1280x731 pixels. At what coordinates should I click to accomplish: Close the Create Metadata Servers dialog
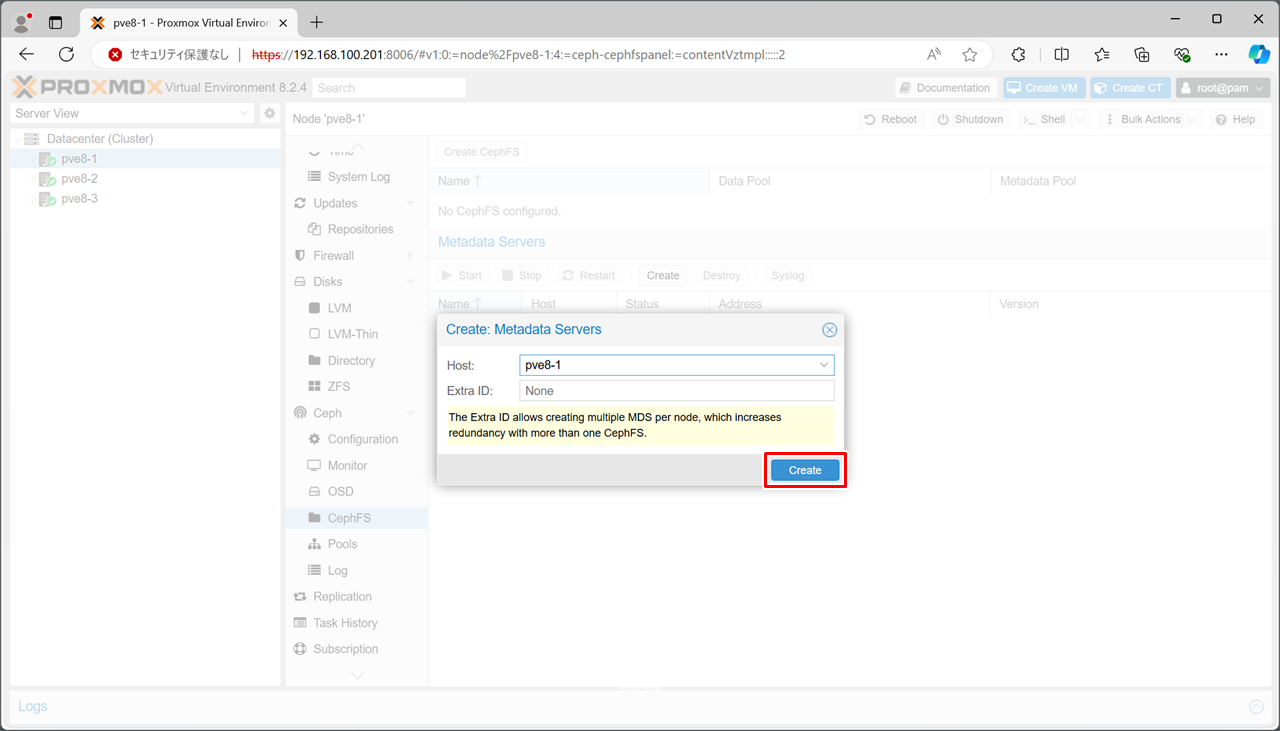829,330
